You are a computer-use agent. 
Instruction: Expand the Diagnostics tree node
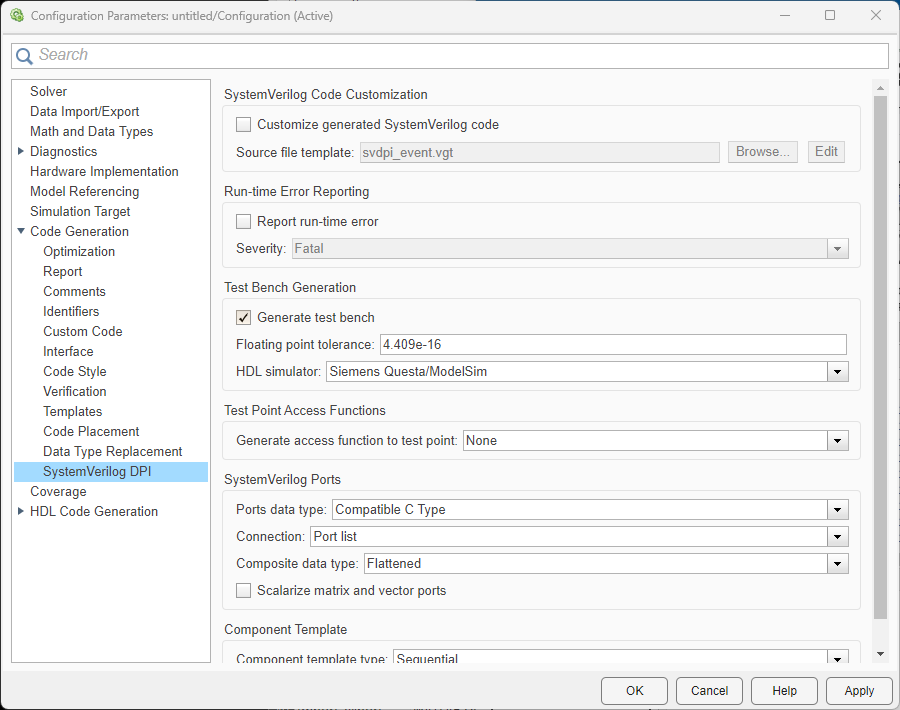21,151
